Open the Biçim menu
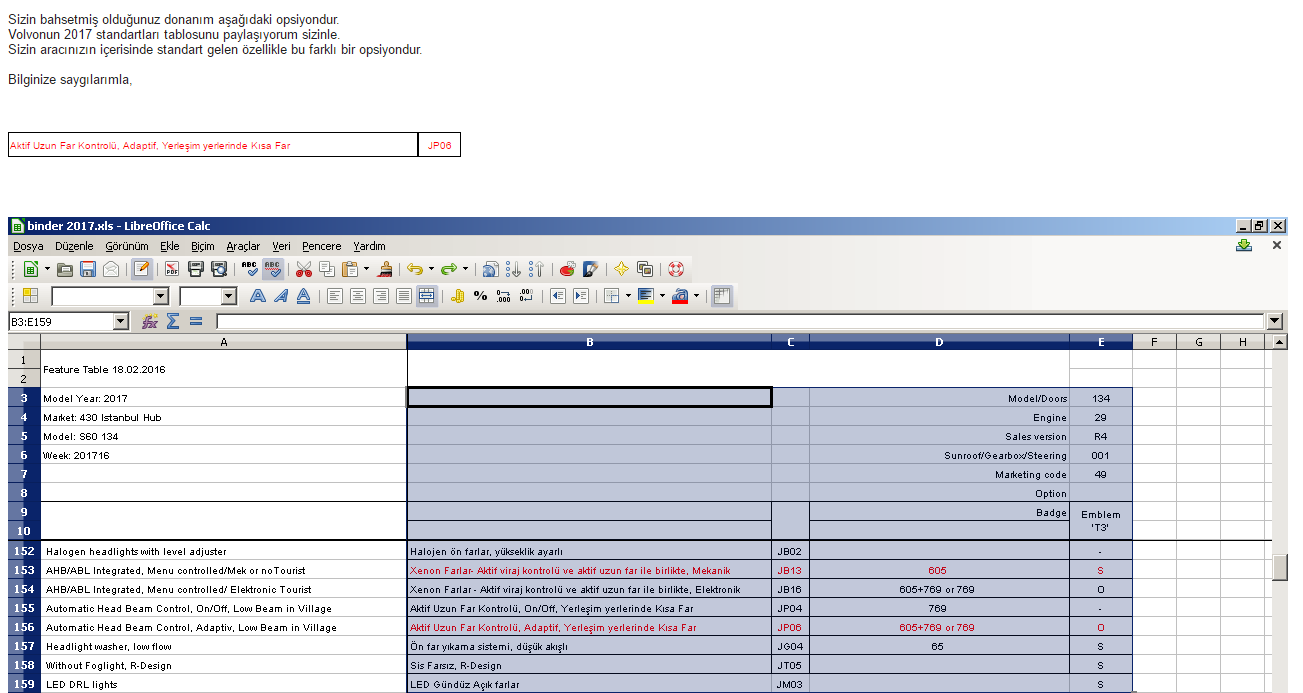Viewport: 1303px width, 693px height. pos(203,246)
